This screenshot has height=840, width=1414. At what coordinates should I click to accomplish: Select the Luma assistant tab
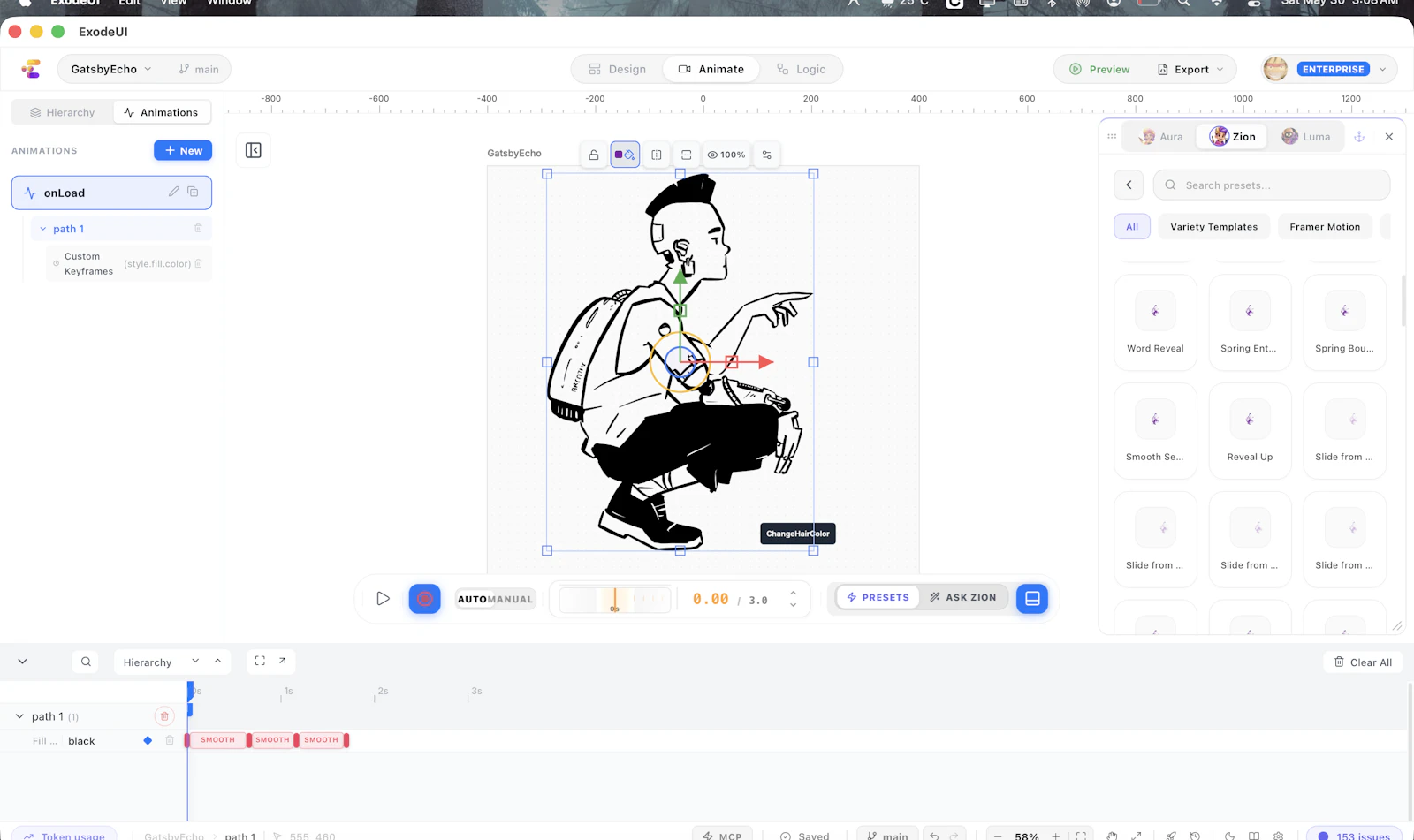[1306, 136]
